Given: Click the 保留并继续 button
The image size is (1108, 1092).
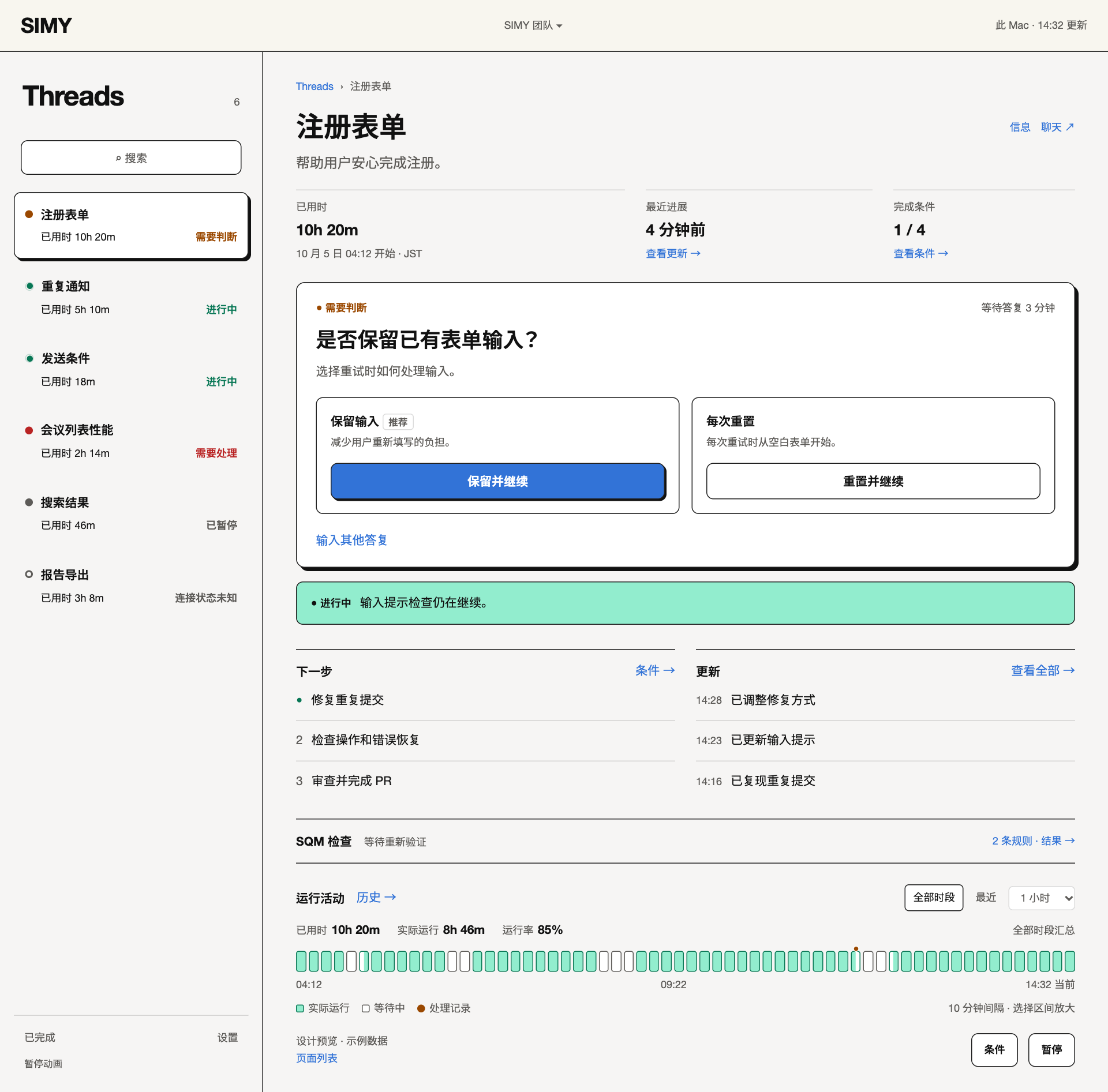Looking at the screenshot, I should [497, 481].
